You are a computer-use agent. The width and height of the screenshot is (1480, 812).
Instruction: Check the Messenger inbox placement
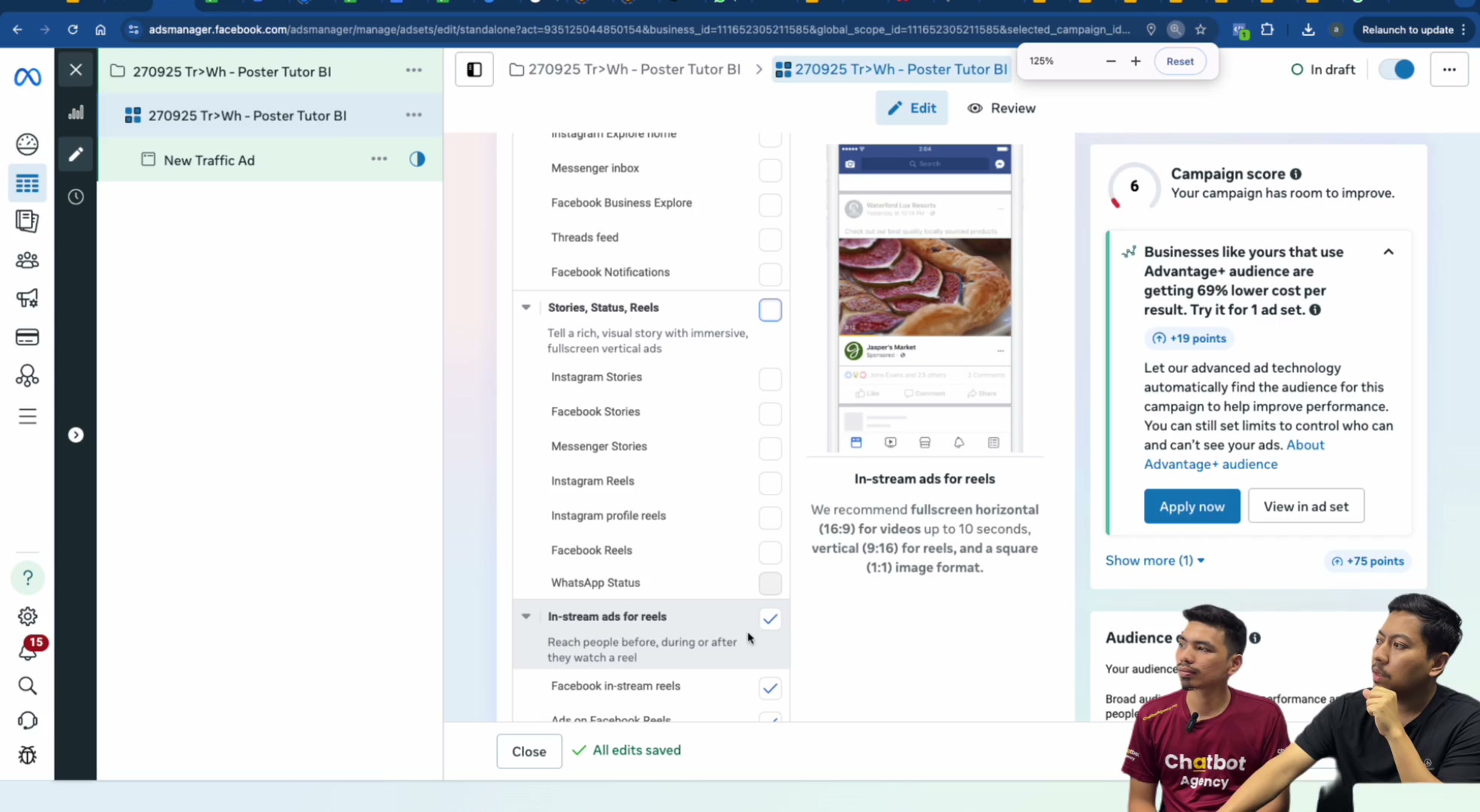[770, 170]
